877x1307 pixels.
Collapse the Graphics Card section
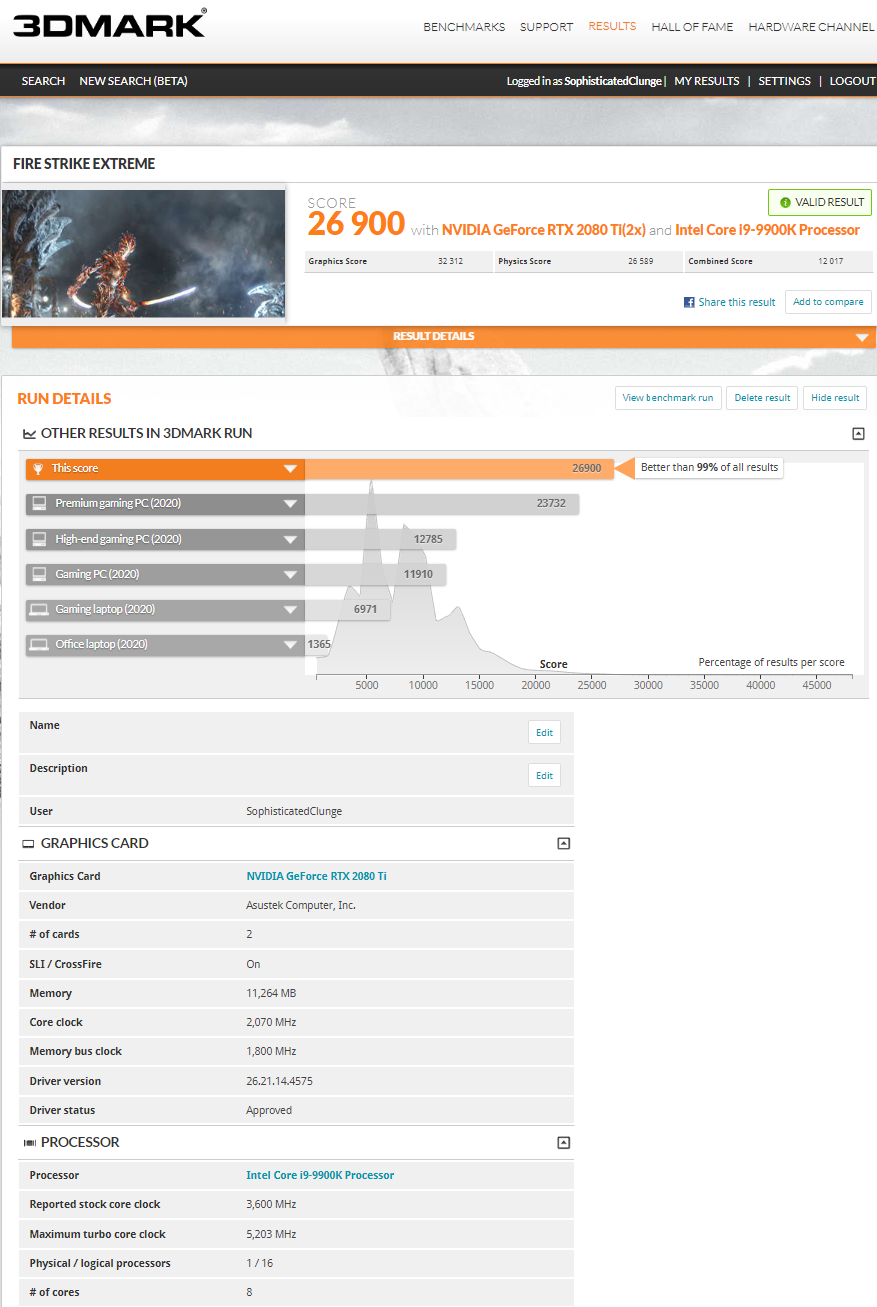[563, 843]
